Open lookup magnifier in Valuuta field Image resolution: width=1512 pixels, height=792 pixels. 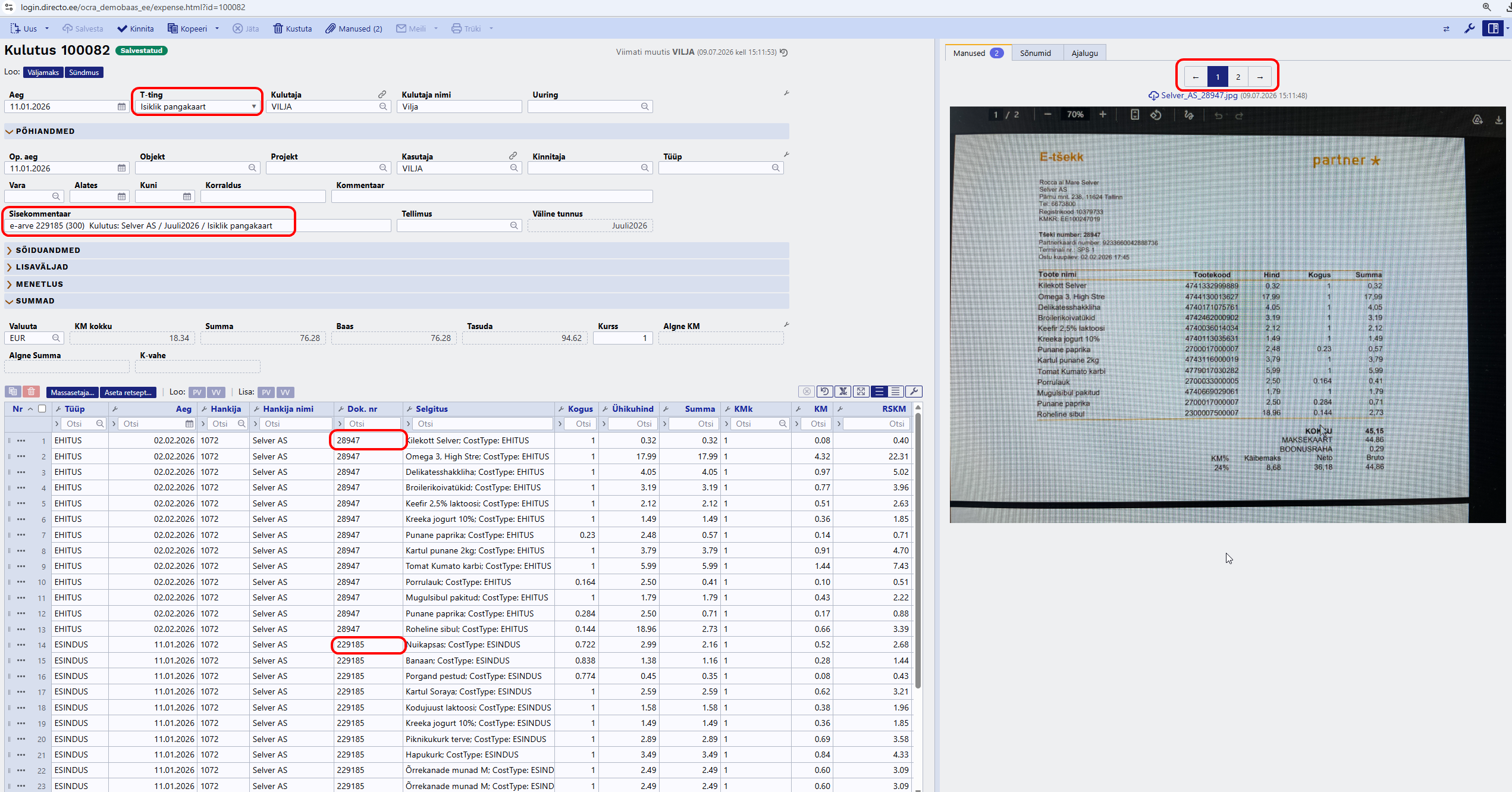pos(57,338)
